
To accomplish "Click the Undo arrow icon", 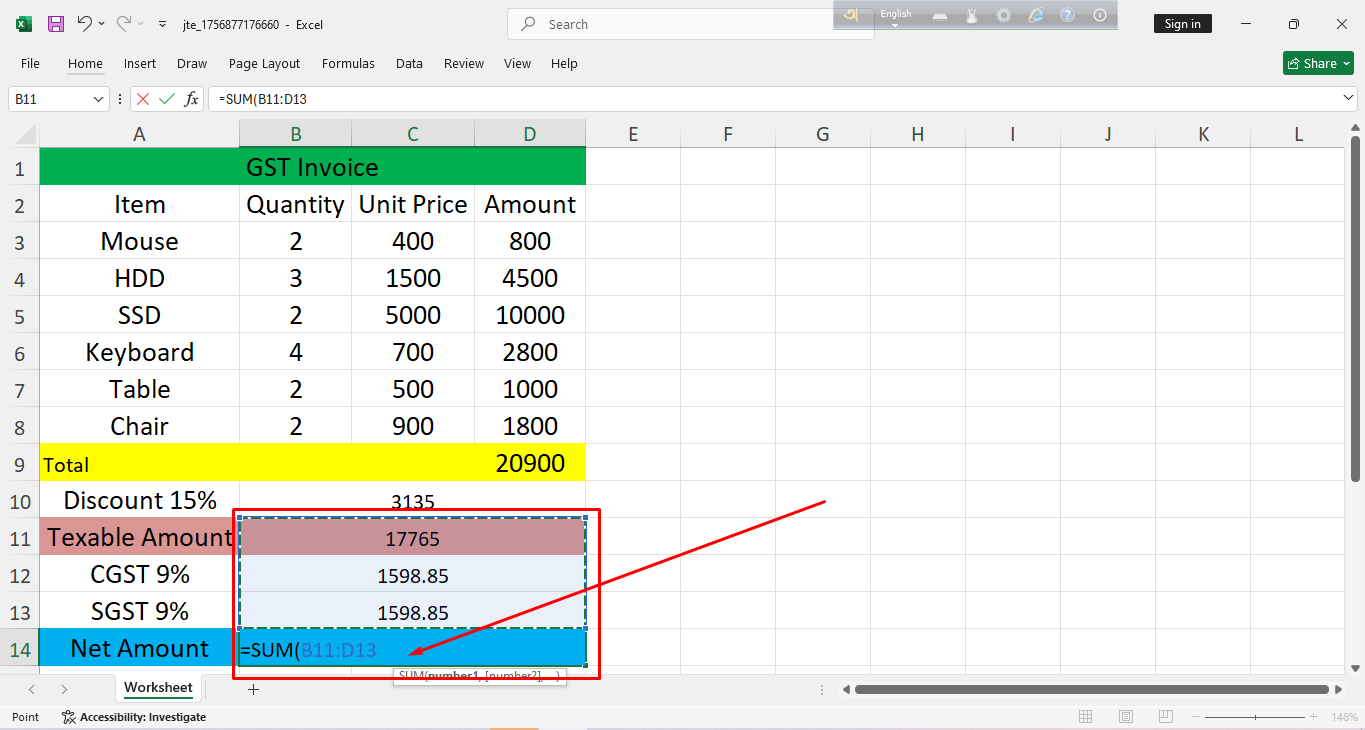I will coord(85,24).
